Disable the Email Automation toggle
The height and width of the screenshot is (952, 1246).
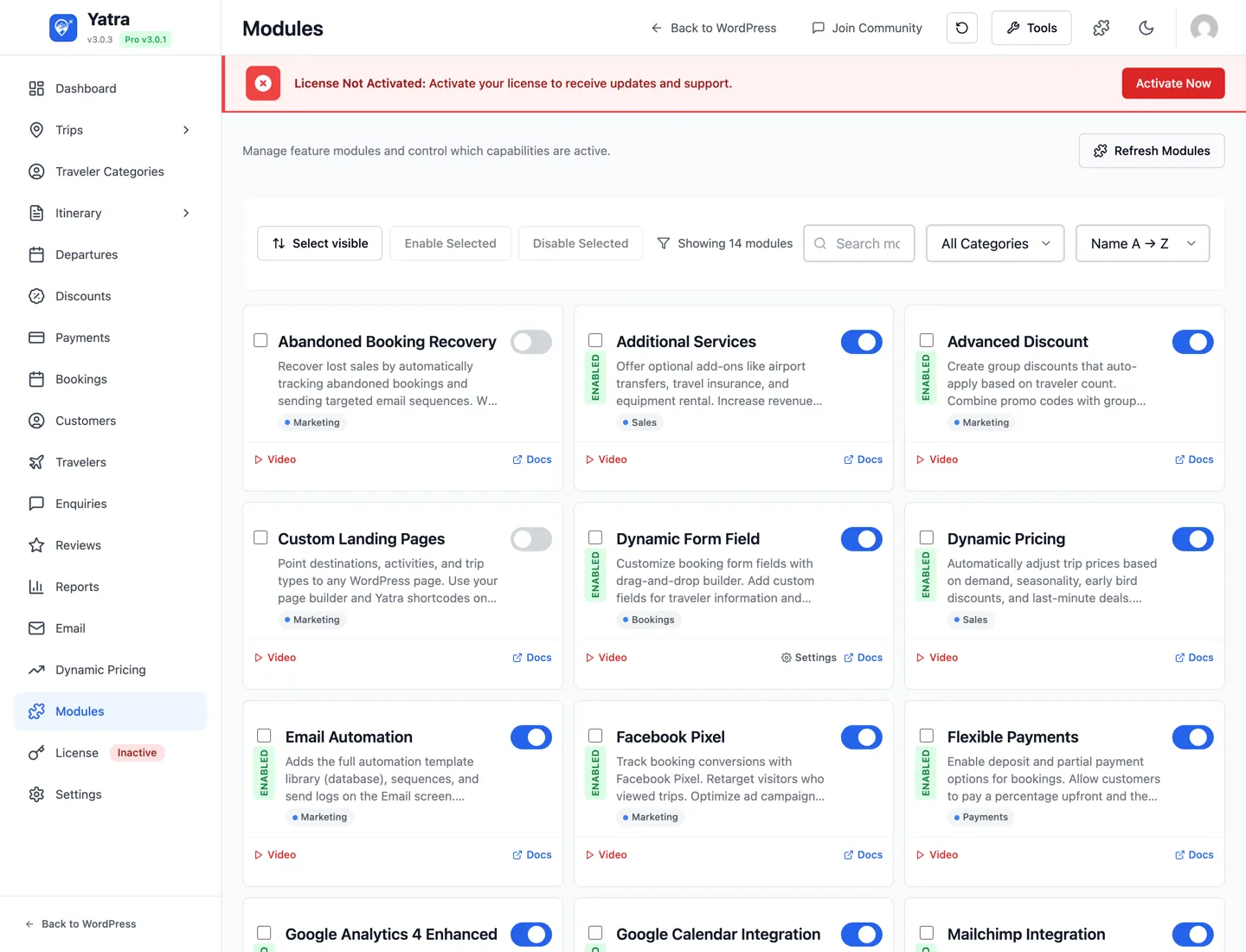(531, 737)
